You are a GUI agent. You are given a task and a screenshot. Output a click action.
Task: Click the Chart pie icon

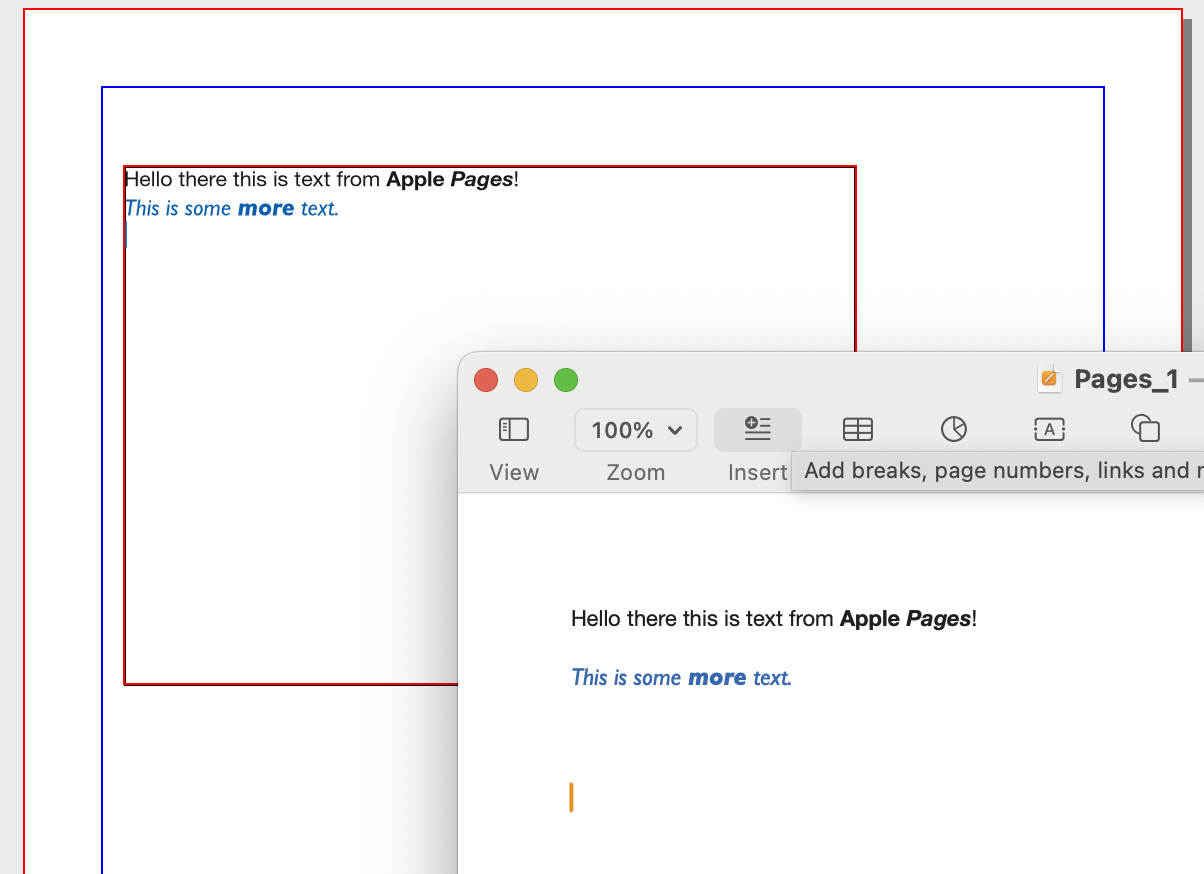[953, 430]
